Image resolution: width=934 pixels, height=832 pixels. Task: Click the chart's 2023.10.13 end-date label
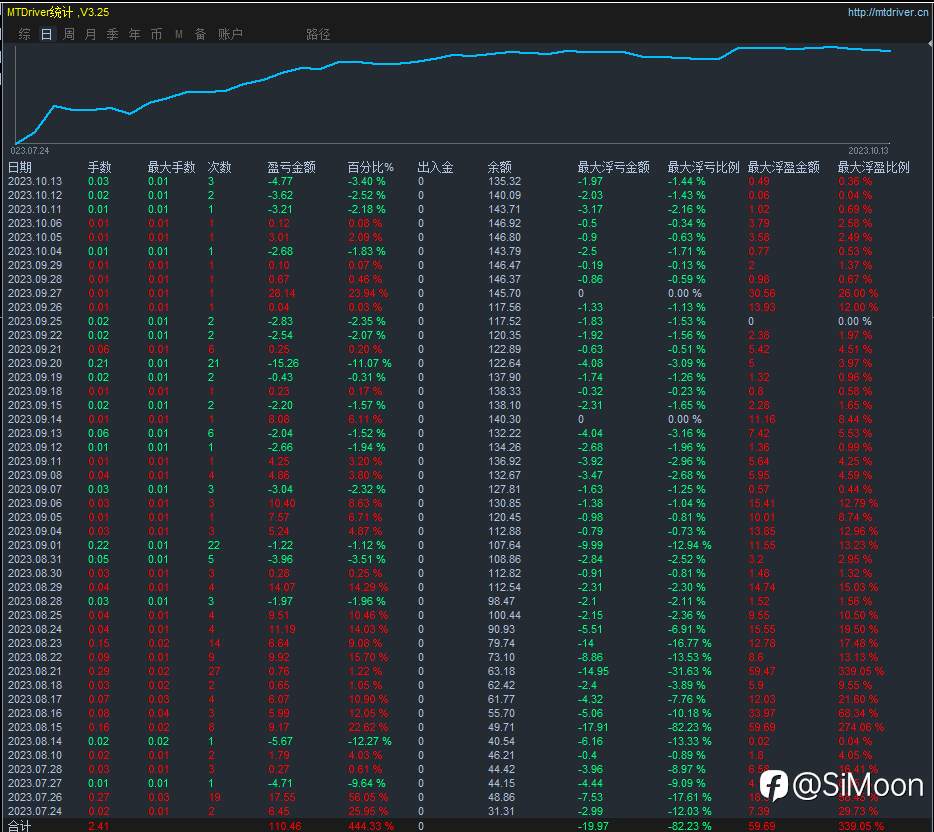click(868, 151)
